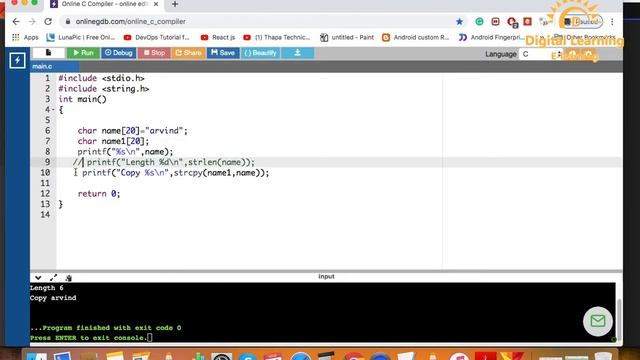Open Chrome's three-dot menu
The height and width of the screenshot is (360, 640).
tap(612, 22)
